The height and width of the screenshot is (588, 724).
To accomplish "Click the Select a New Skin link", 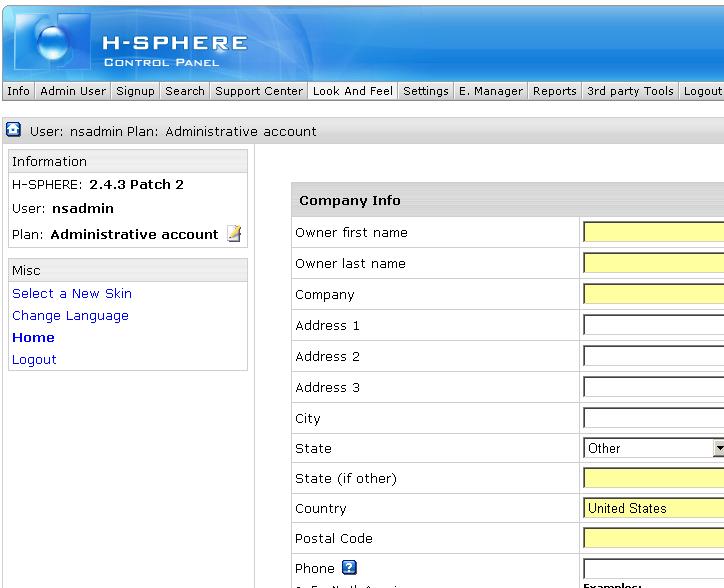I will tap(72, 293).
